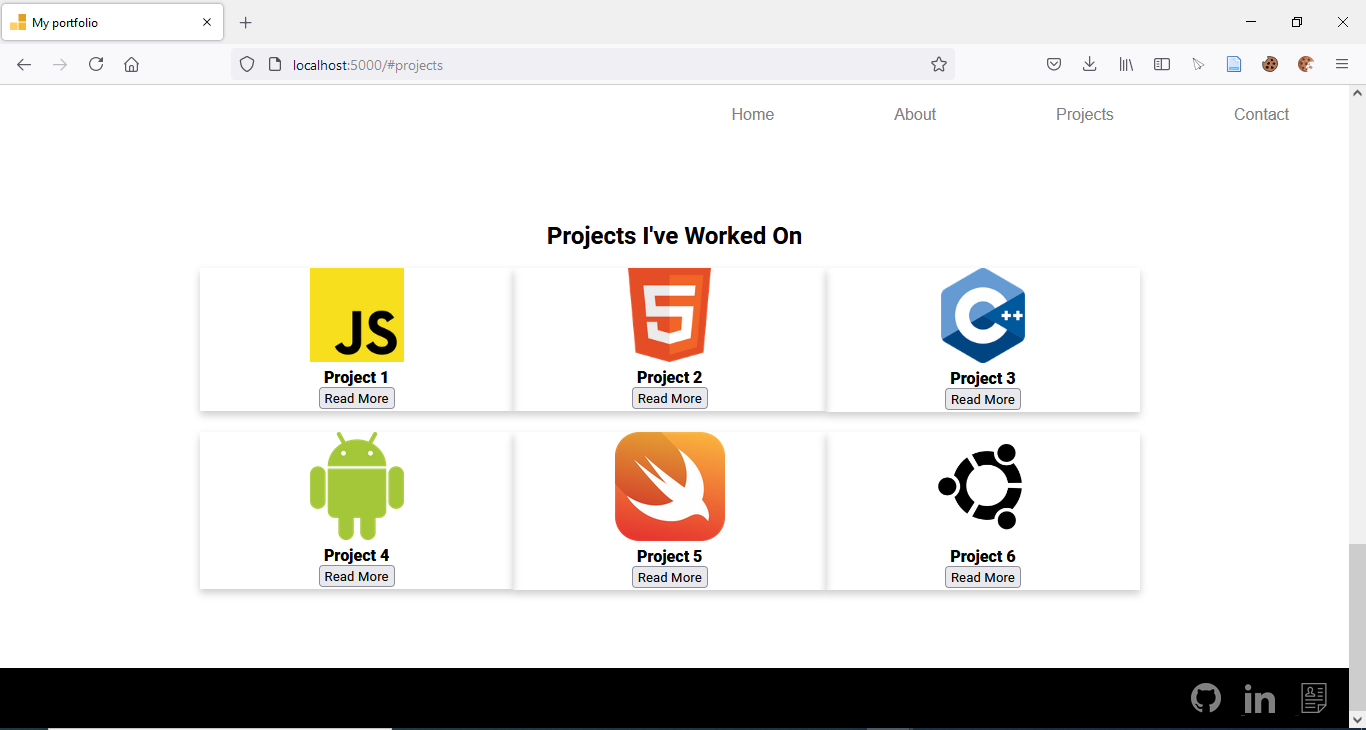Click Read More for Project 3

pyautogui.click(x=983, y=399)
